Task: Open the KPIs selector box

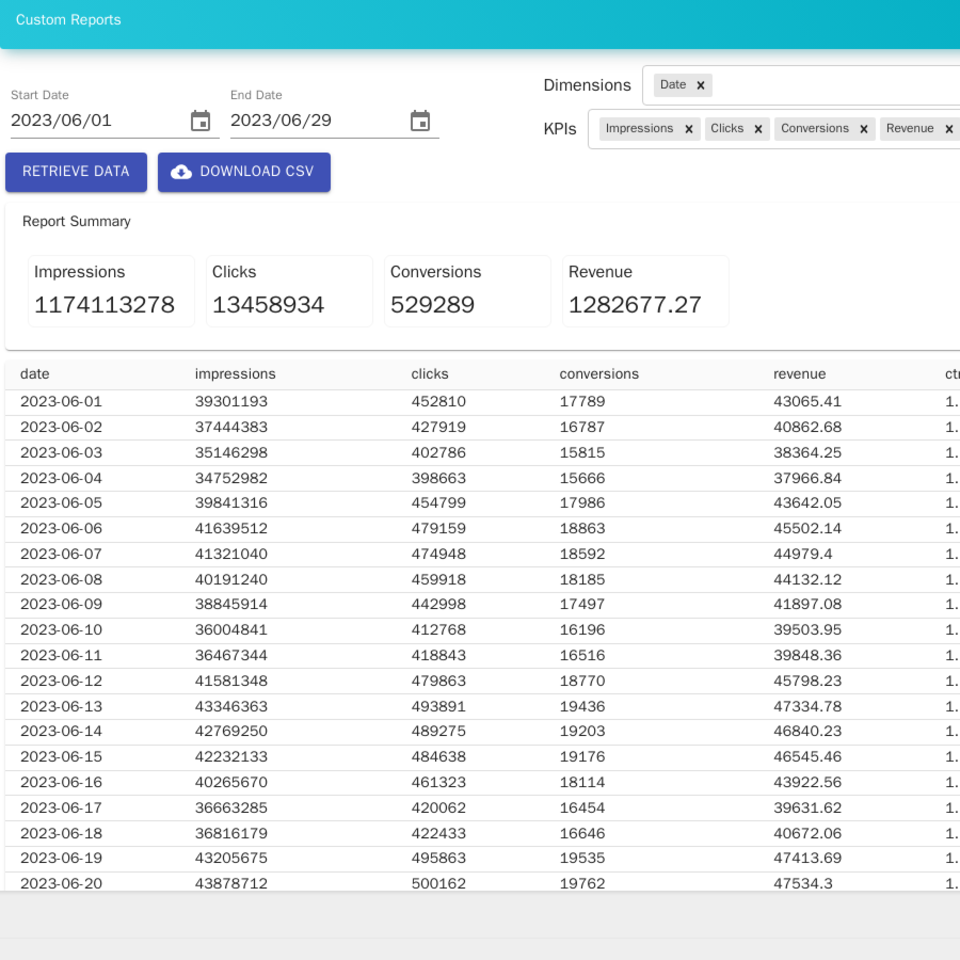Action: [774, 129]
